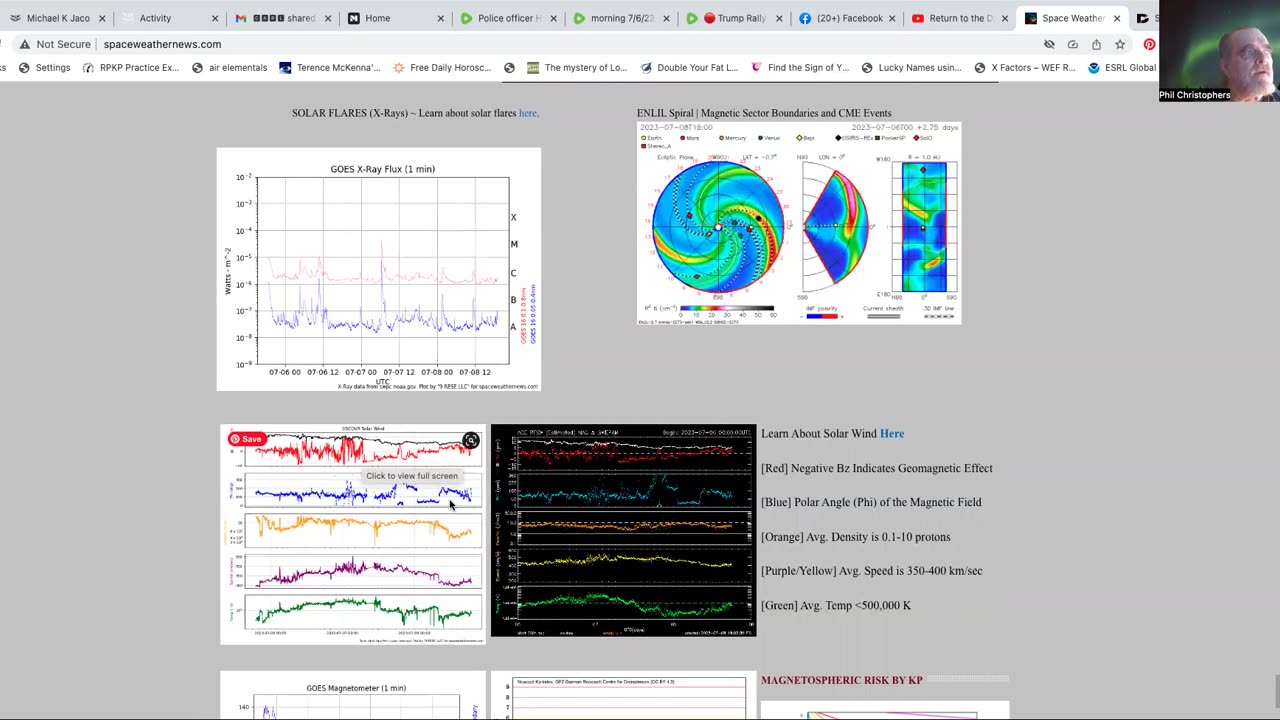Switch to the (20+) Facebook tab
This screenshot has width=1280, height=720.
pos(849,18)
